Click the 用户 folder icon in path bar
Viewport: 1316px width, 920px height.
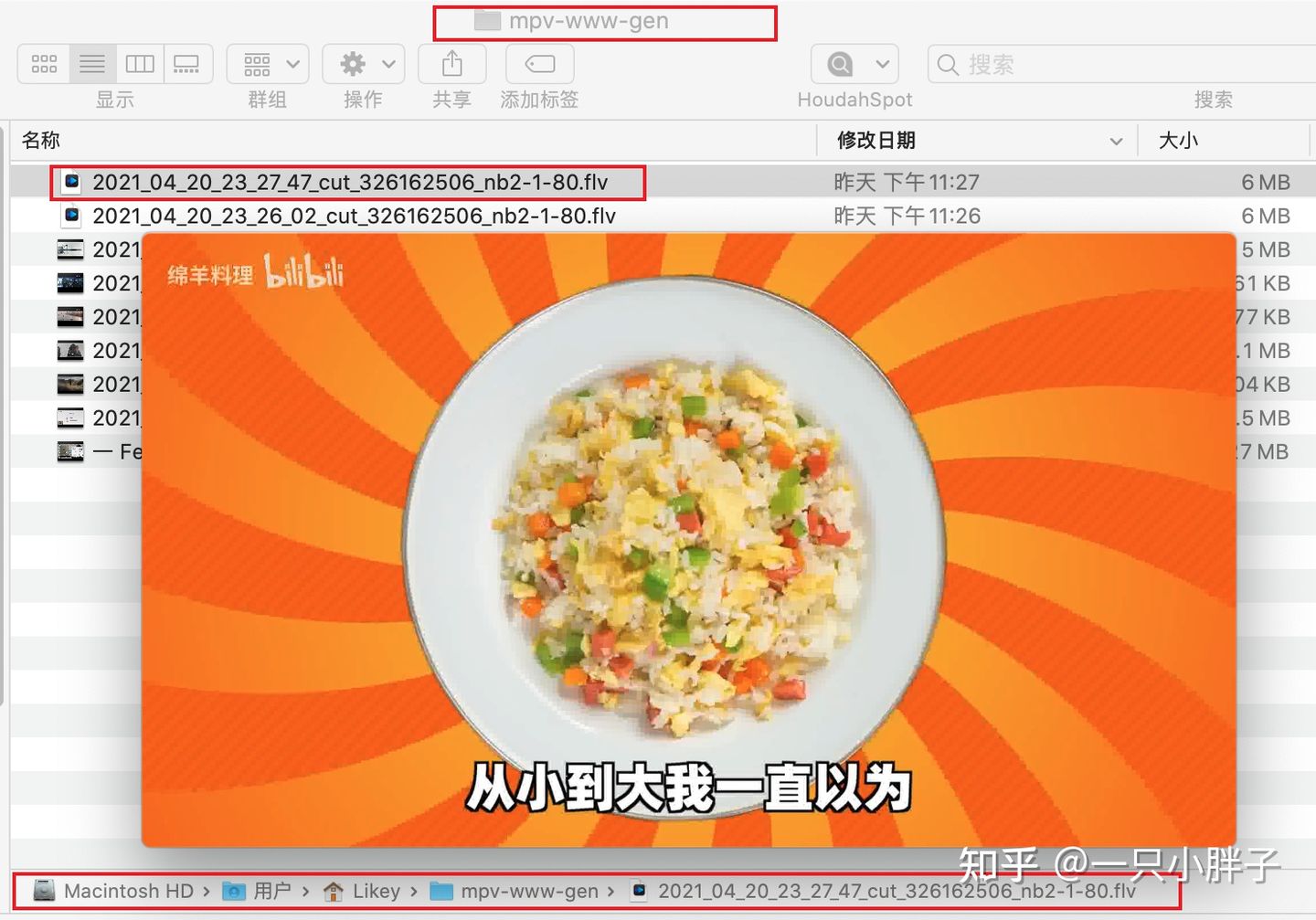(x=235, y=891)
